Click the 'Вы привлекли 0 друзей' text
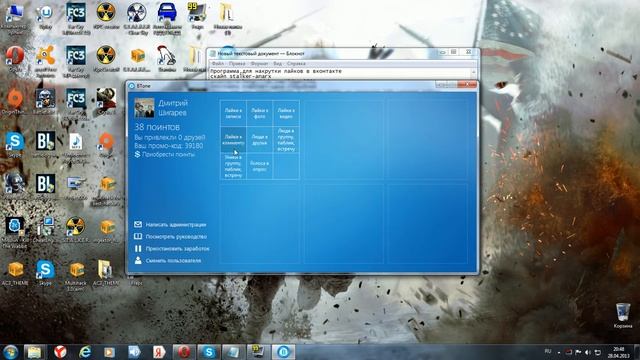Image resolution: width=640 pixels, height=360 pixels. (x=170, y=137)
